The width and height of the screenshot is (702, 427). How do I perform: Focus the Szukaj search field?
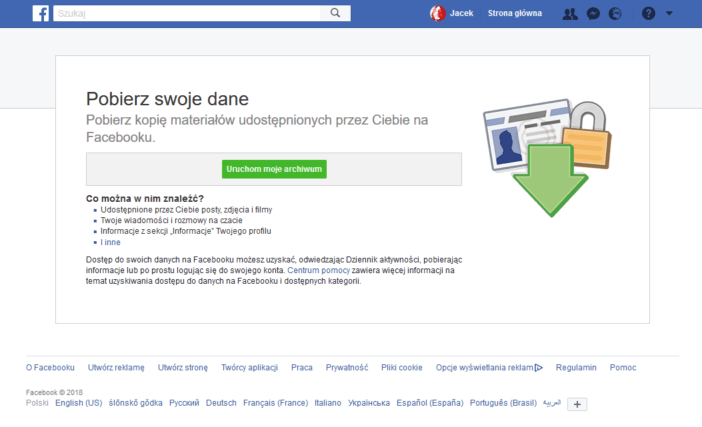tap(187, 13)
